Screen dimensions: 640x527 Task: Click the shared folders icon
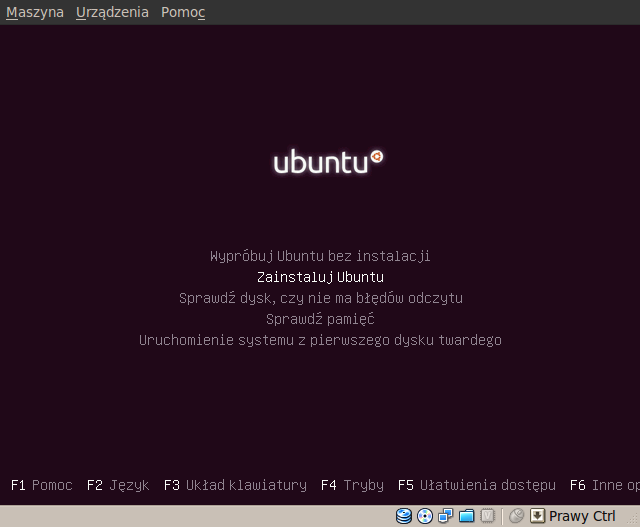pos(467,516)
